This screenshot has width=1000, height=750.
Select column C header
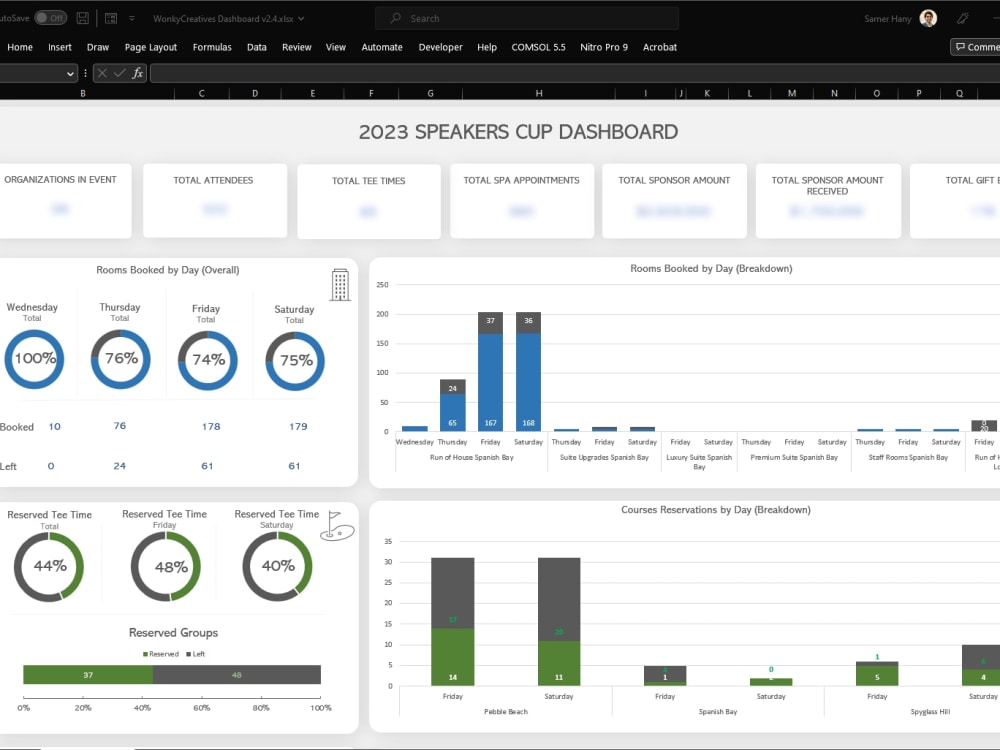(x=202, y=93)
